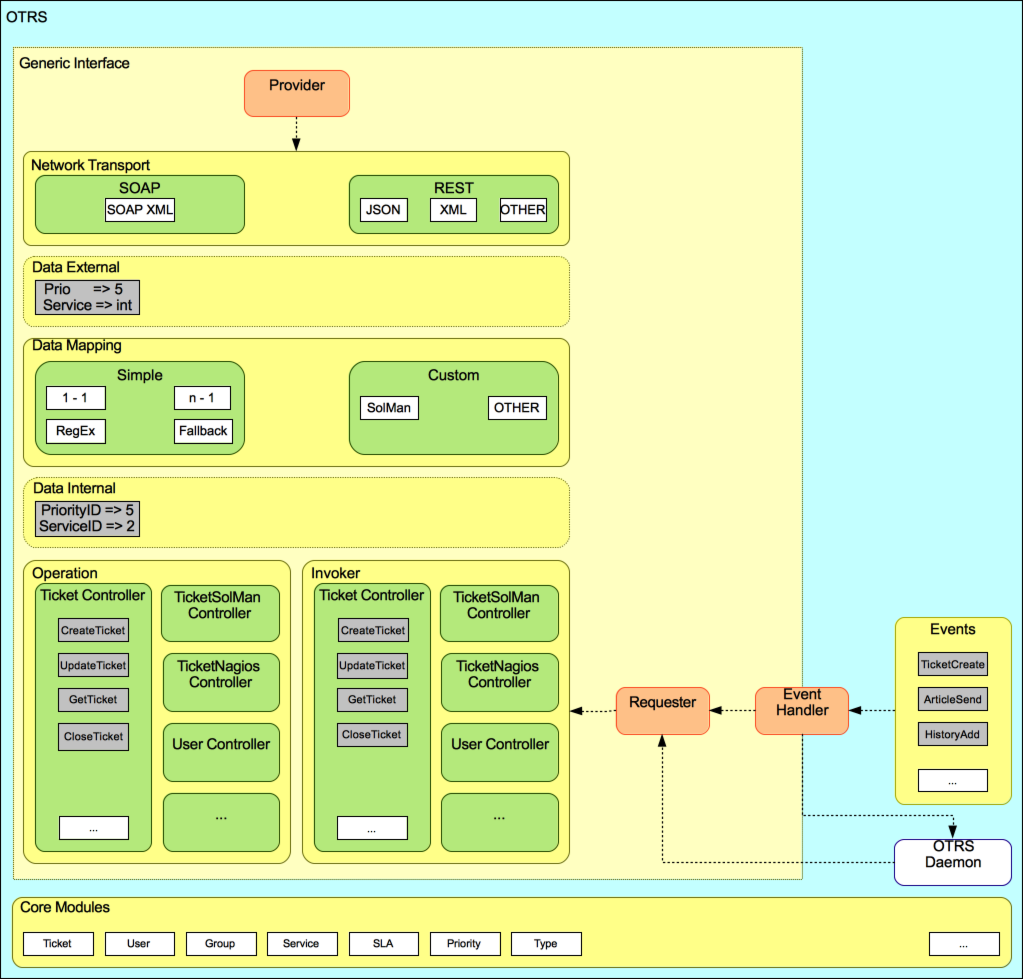Select the Requester component
The width and height of the screenshot is (1023, 979).
tap(662, 710)
